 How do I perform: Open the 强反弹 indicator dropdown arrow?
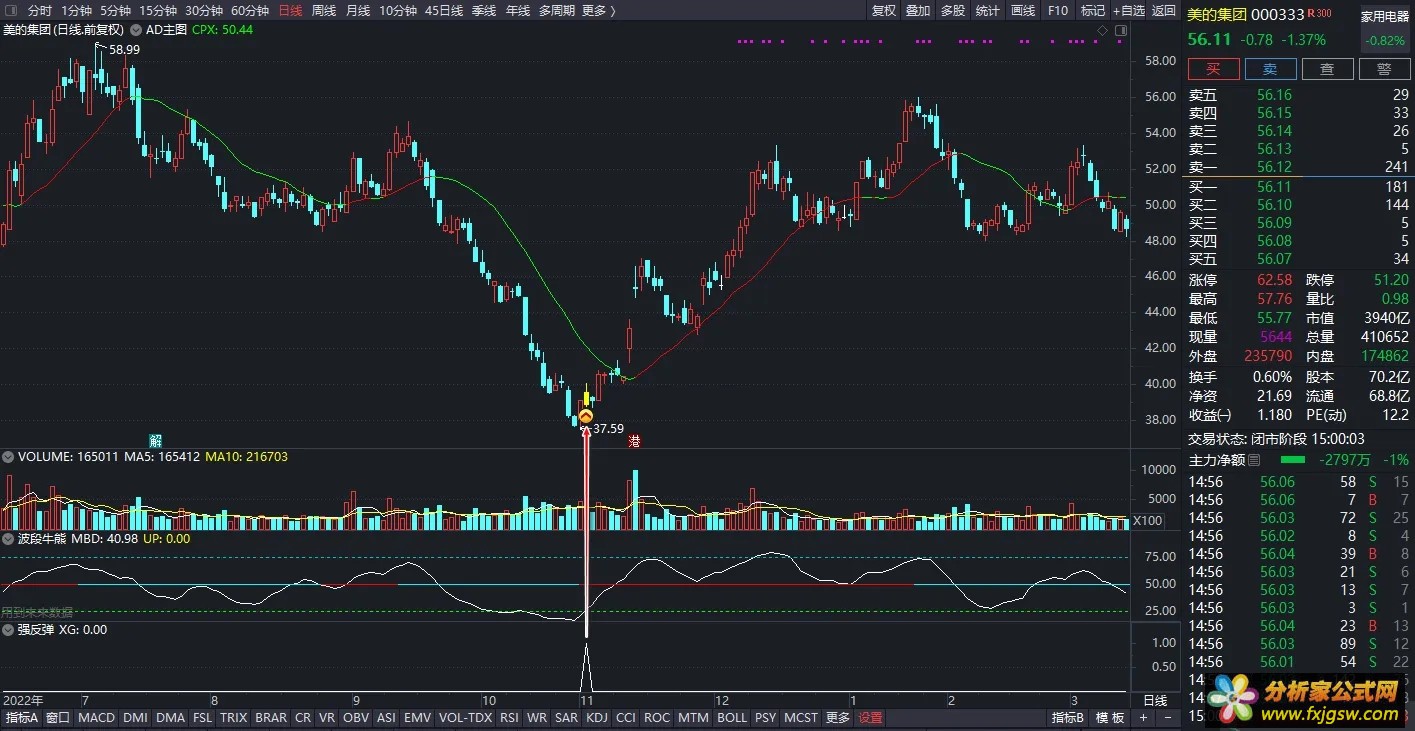(x=9, y=630)
